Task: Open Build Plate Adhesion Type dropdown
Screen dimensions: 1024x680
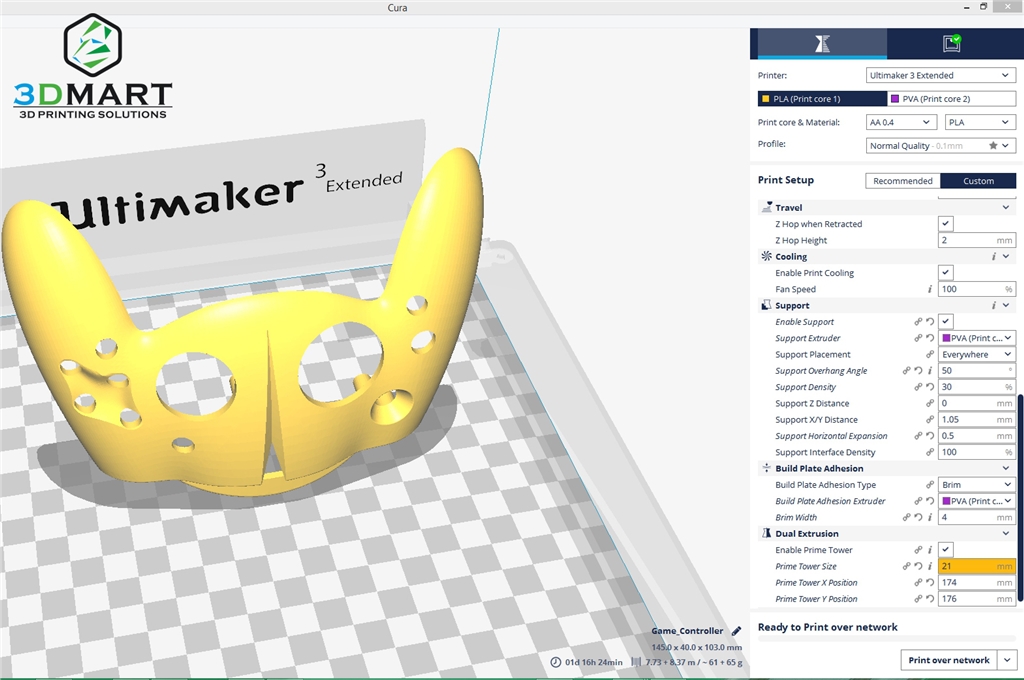Action: click(977, 485)
